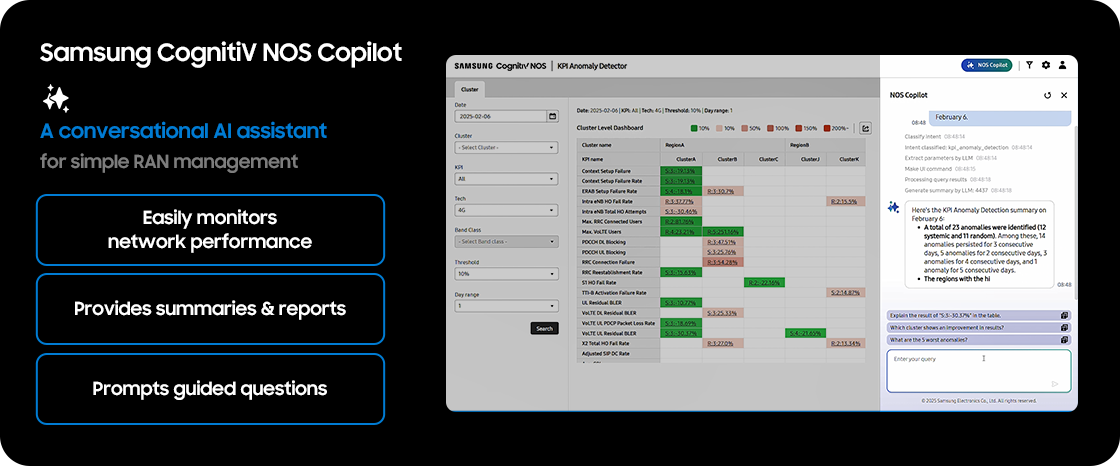Select "Which cluster shows an improvement in results?"

click(979, 327)
